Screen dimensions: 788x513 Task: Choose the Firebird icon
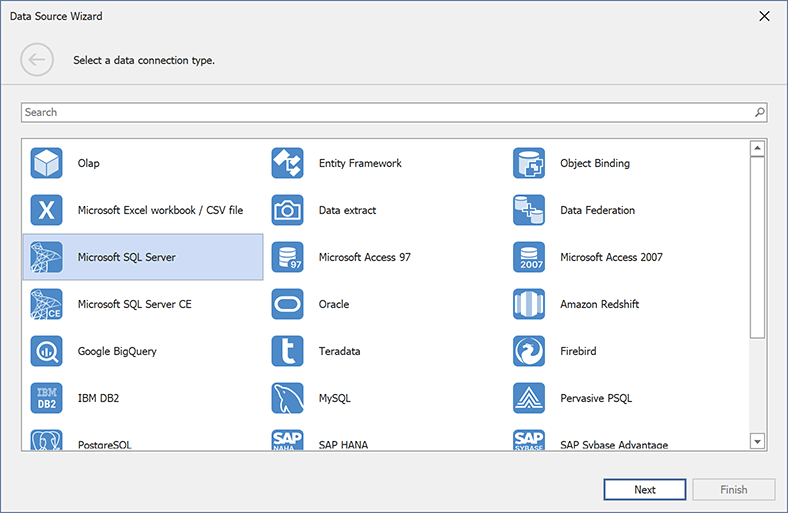click(x=529, y=351)
